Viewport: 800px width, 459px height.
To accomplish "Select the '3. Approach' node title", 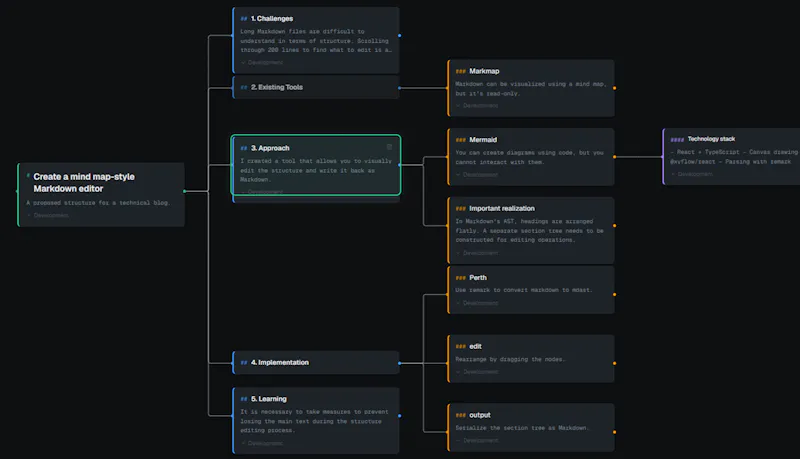I will click(270, 148).
